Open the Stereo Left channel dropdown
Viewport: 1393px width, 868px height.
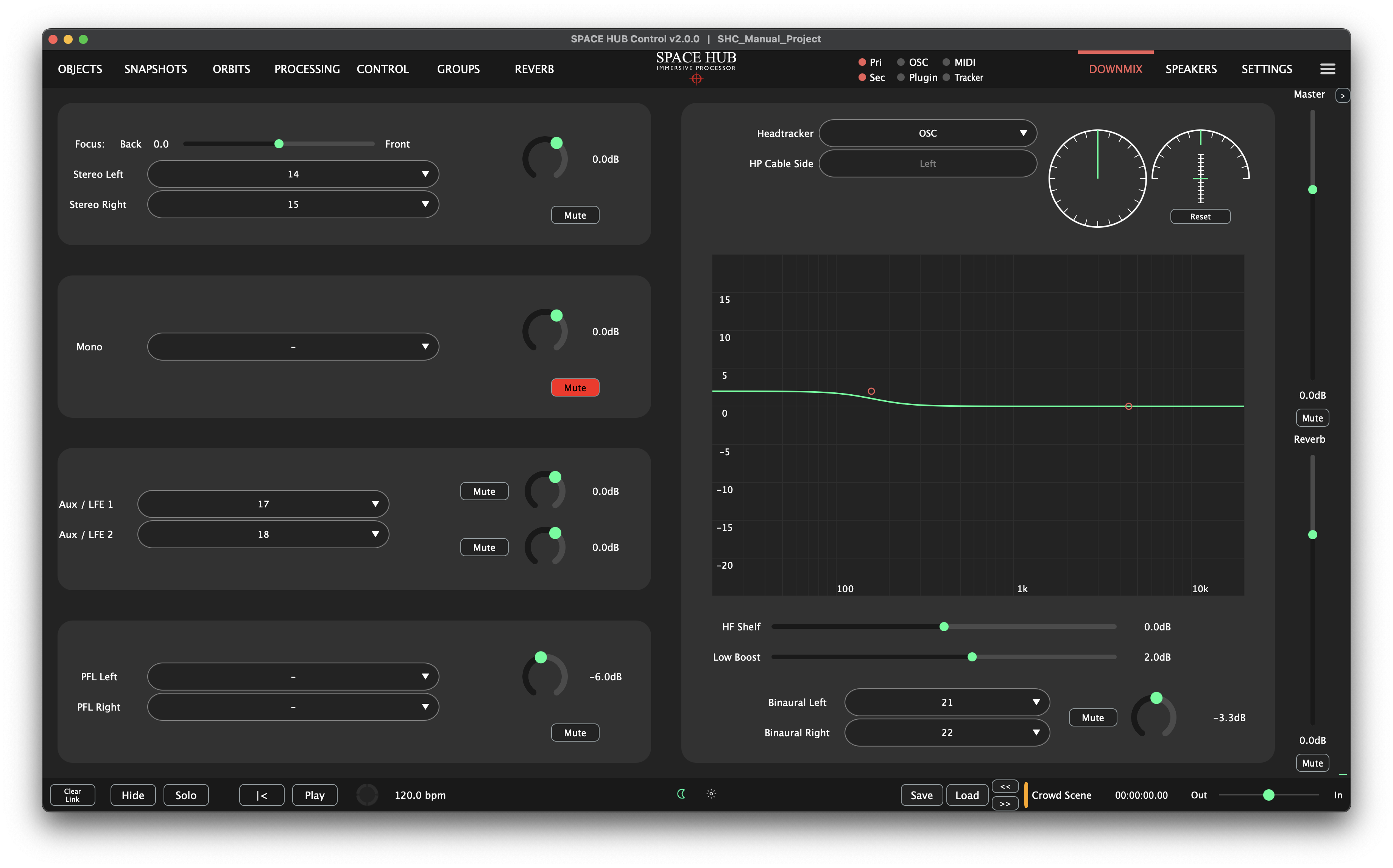pyautogui.click(x=293, y=173)
